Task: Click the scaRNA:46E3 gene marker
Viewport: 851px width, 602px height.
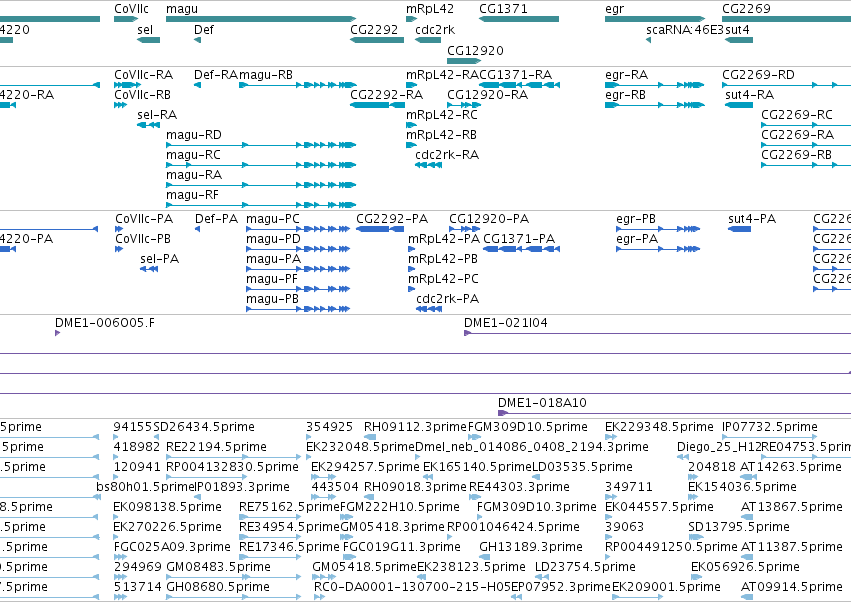Action: point(649,40)
